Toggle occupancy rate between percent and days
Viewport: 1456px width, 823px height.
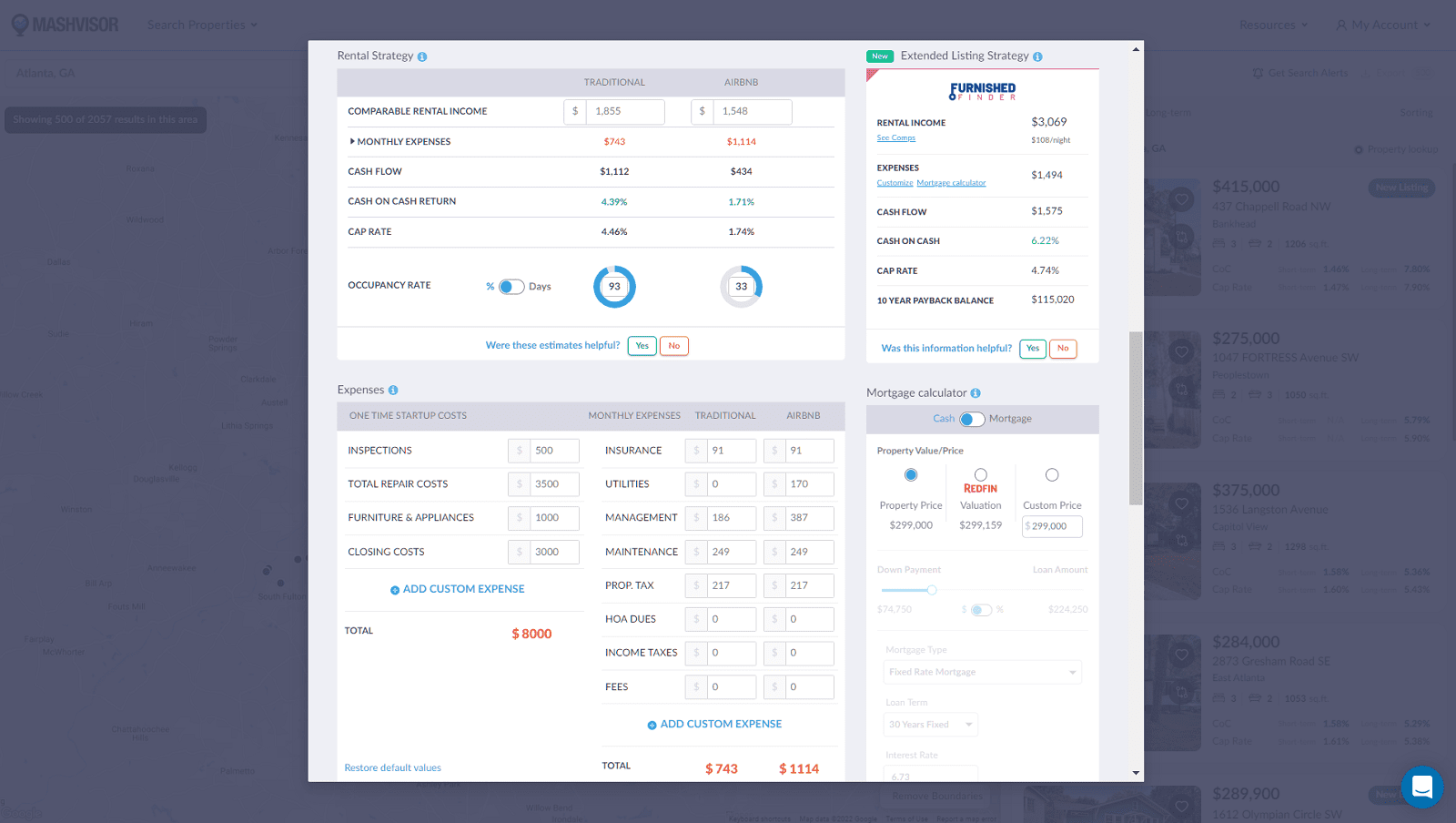(511, 287)
